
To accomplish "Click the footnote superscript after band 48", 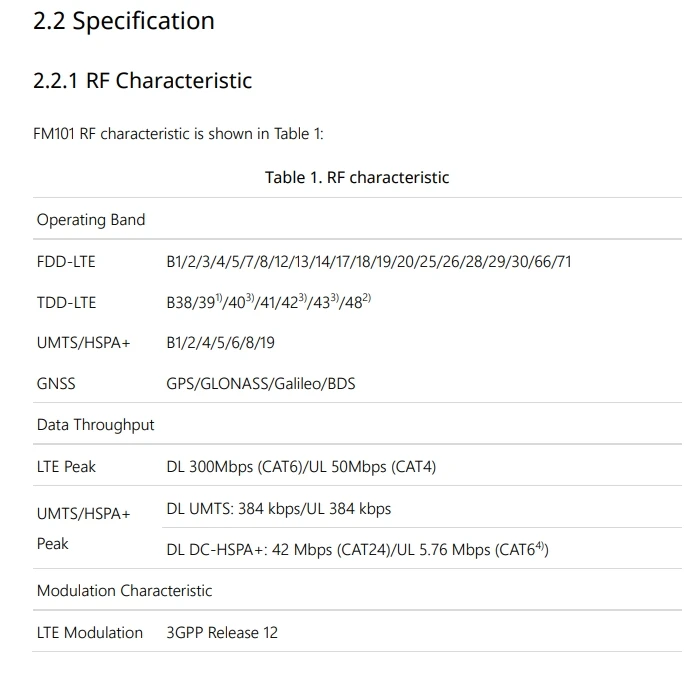I will [x=367, y=298].
